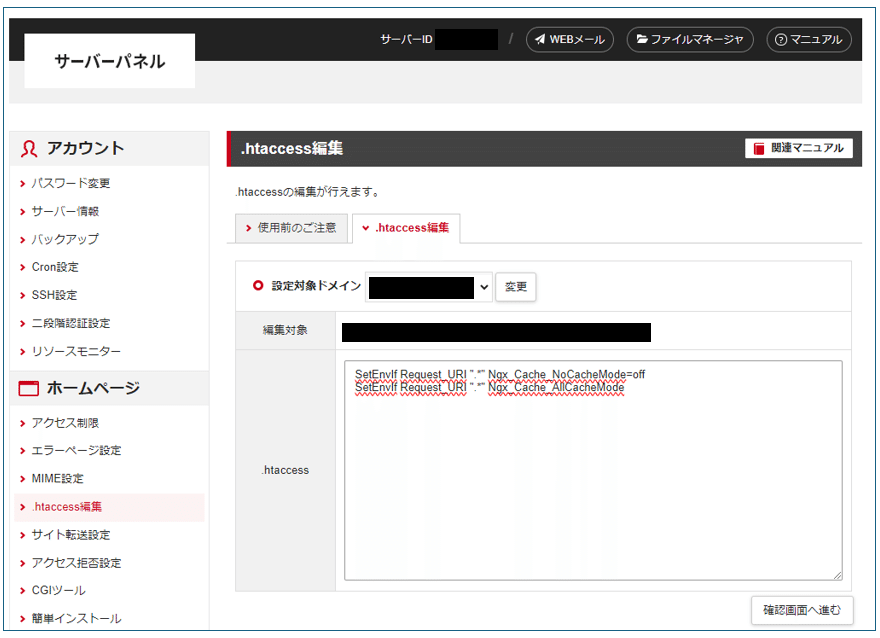Open the マニュアル help button
Viewport: 880px width, 638px height.
pyautogui.click(x=809, y=39)
